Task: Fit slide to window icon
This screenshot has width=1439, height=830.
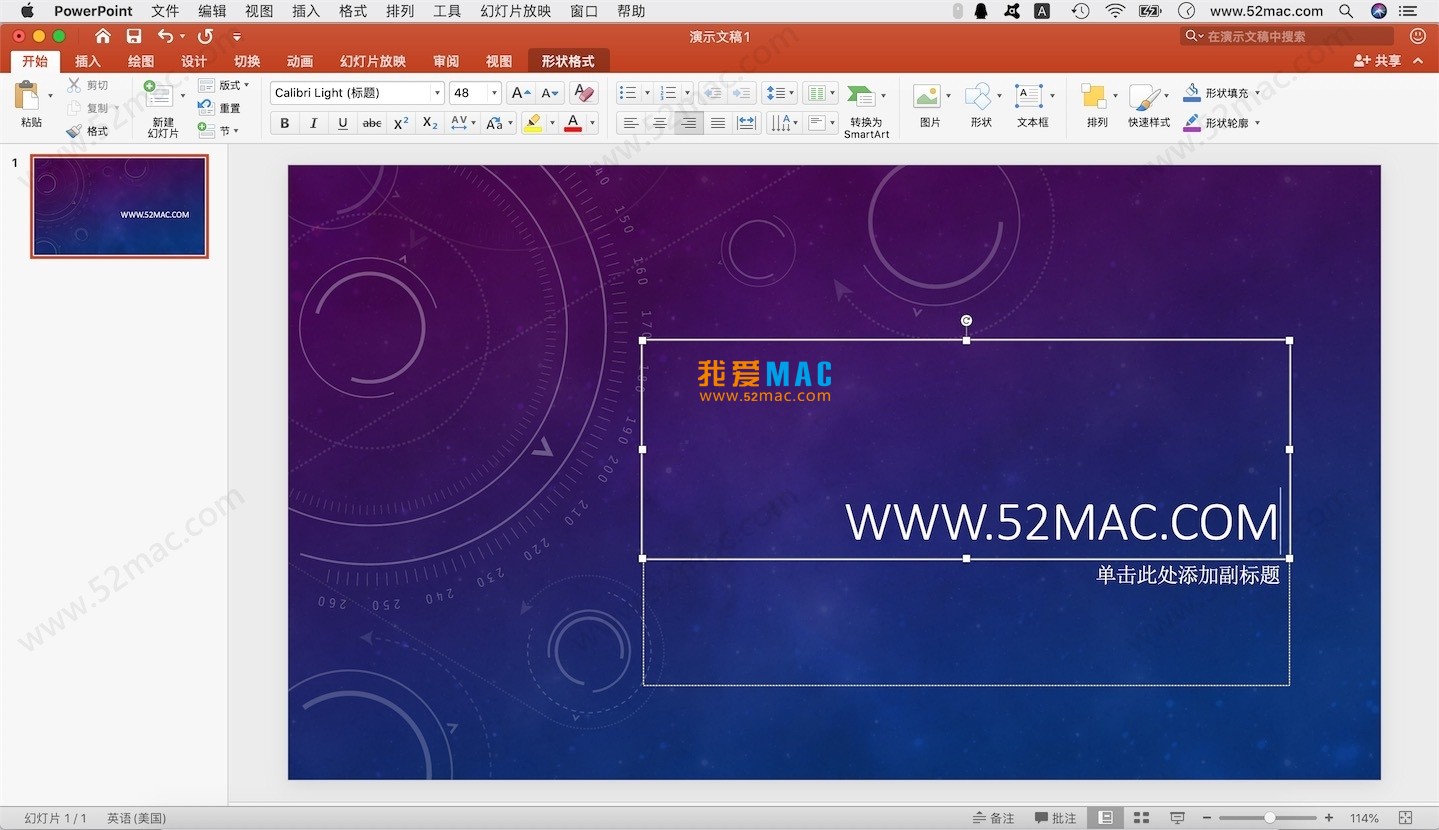Action: (1405, 818)
